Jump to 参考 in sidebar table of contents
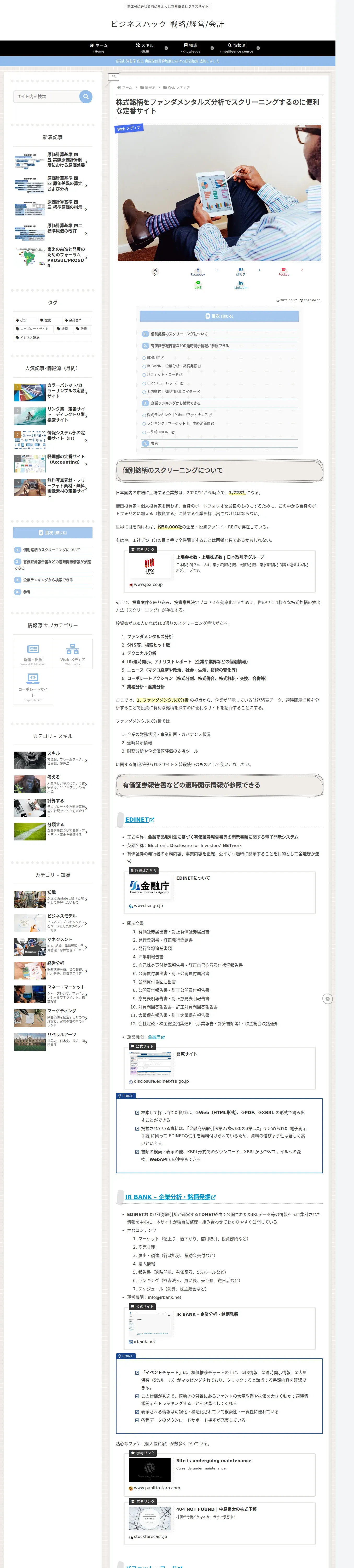The width and height of the screenshot is (354, 1568). 27,592
